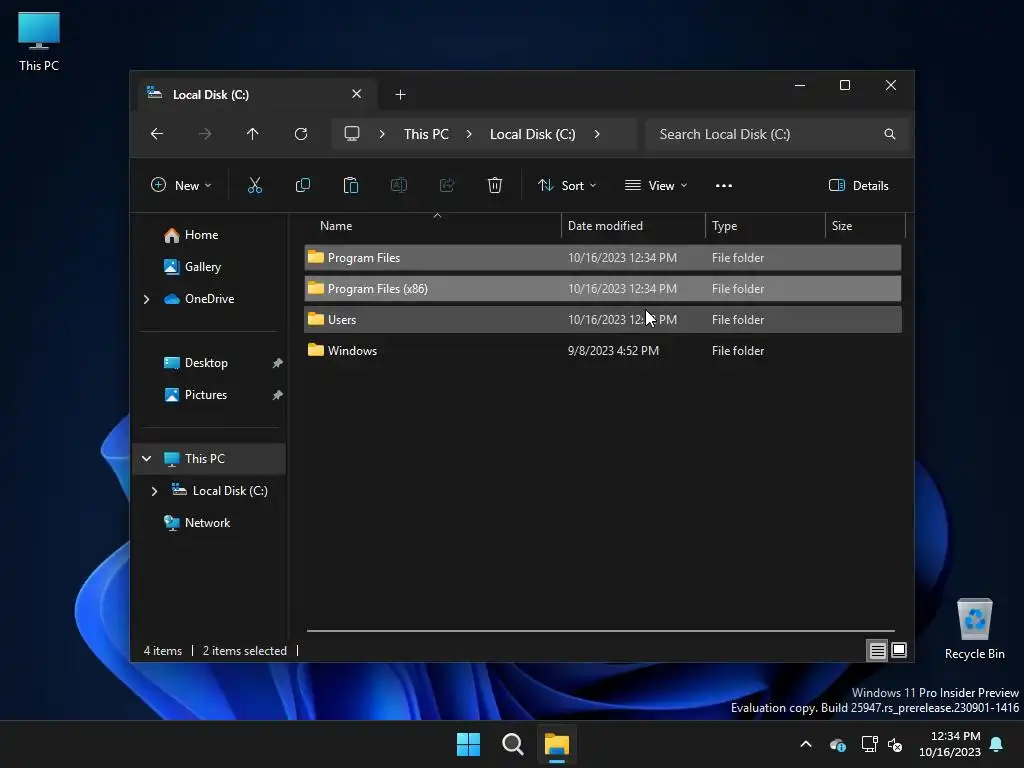Open taskbar Search
This screenshot has height=768, width=1024.
click(x=513, y=744)
